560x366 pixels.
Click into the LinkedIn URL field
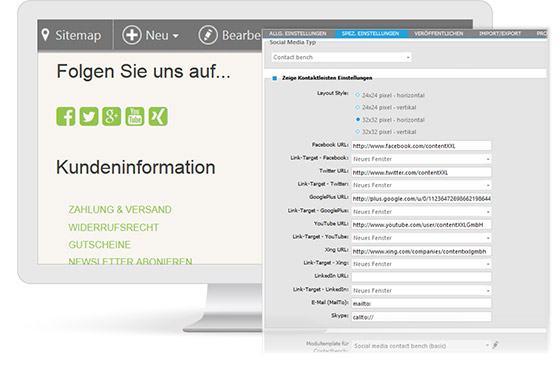(421, 277)
